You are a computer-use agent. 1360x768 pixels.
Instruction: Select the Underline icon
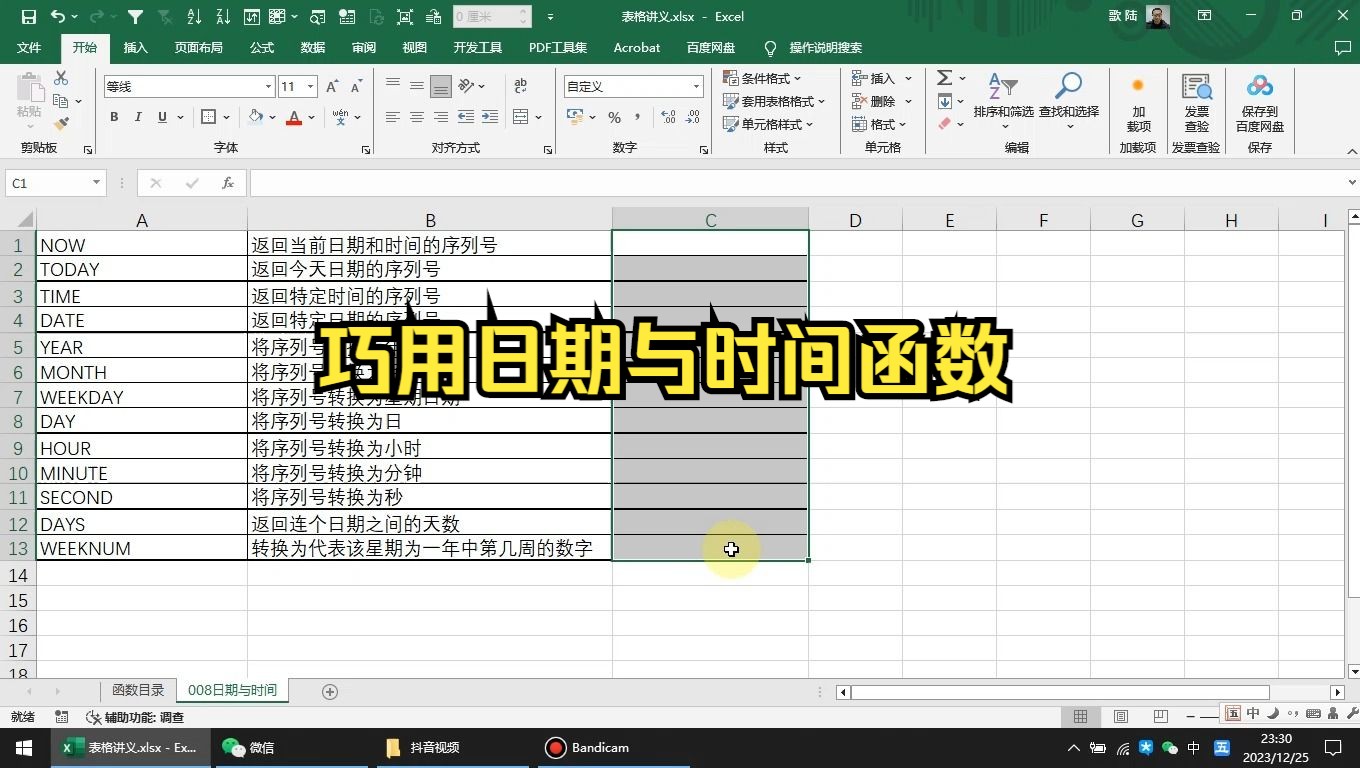160,117
